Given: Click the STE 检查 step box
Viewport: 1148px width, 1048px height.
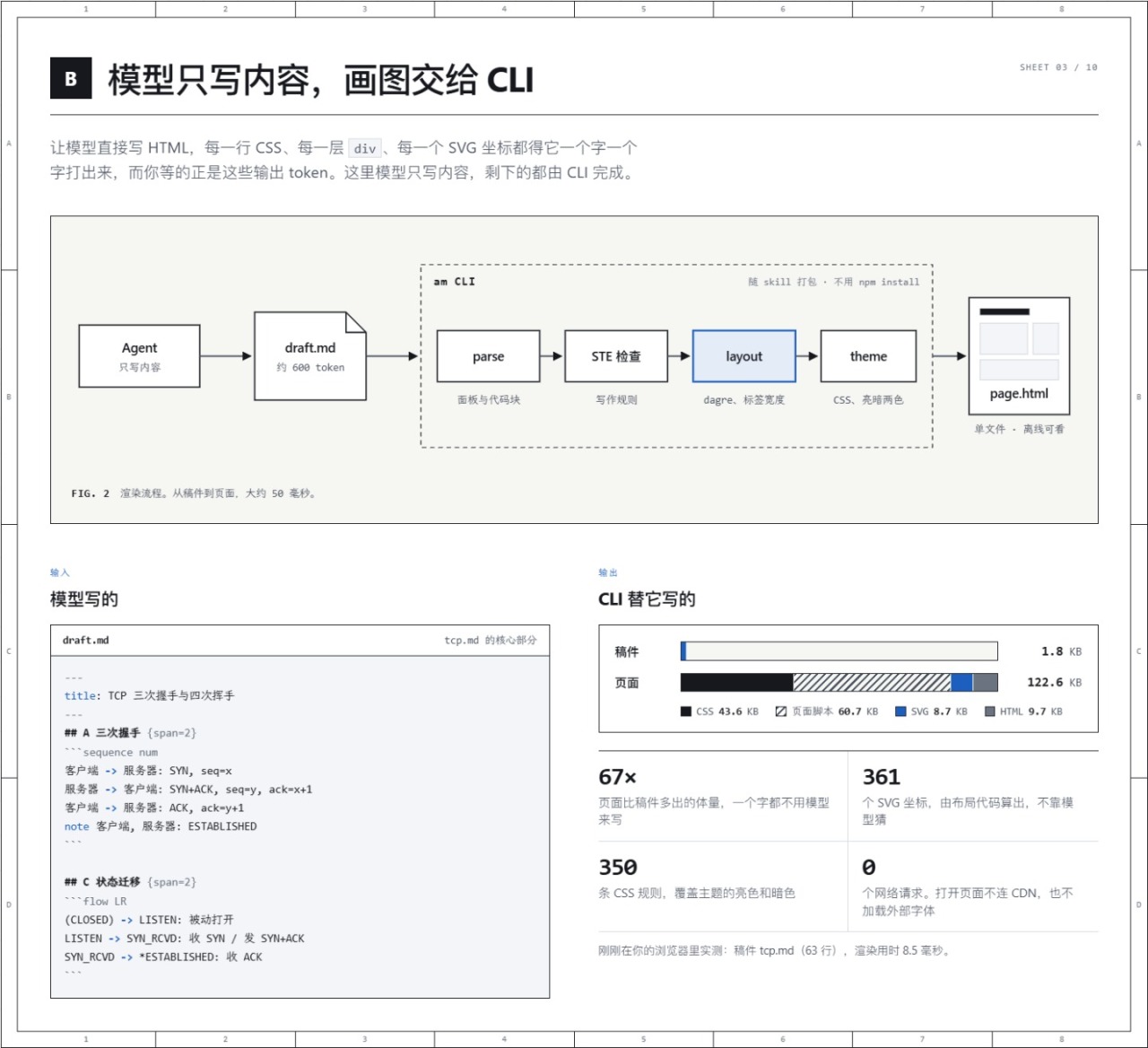Looking at the screenshot, I should (x=616, y=356).
